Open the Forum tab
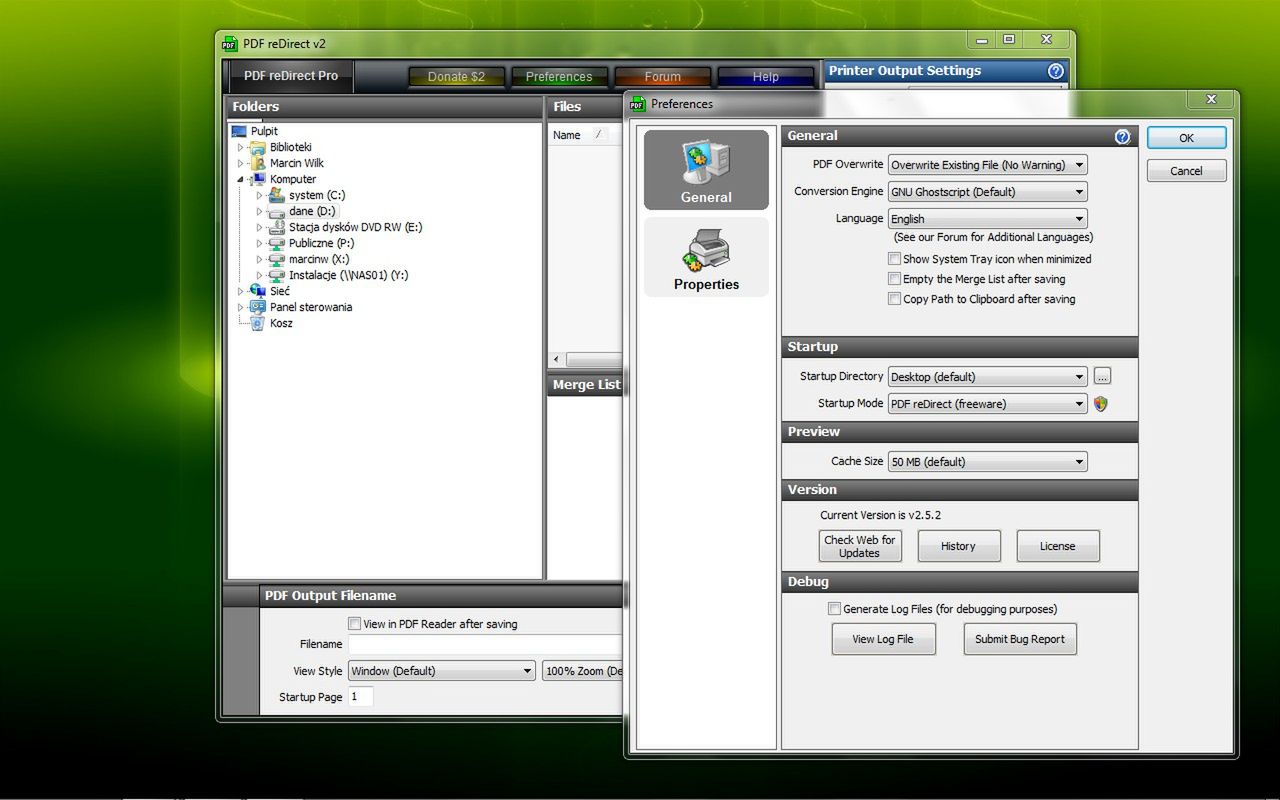Image resolution: width=1280 pixels, height=800 pixels. click(662, 77)
